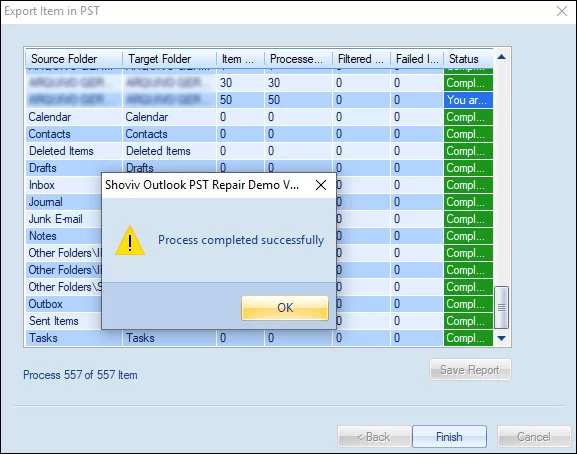The image size is (577, 454).
Task: Select the Sent Items source folder row
Action: click(x=63, y=321)
